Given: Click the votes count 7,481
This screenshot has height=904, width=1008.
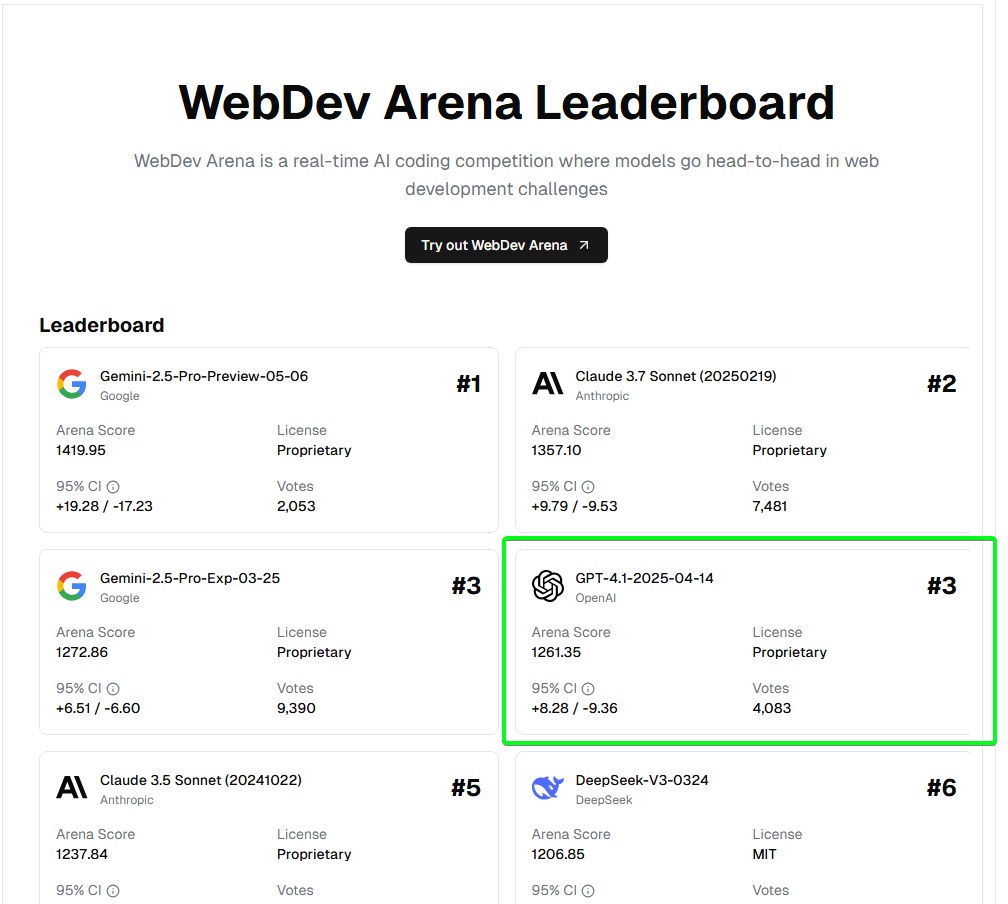Looking at the screenshot, I should [x=770, y=506].
